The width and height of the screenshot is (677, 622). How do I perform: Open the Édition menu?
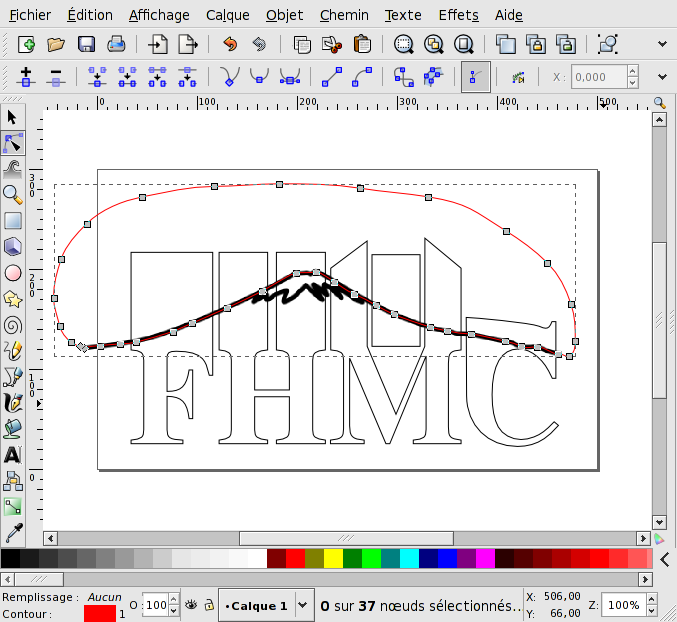pos(90,15)
